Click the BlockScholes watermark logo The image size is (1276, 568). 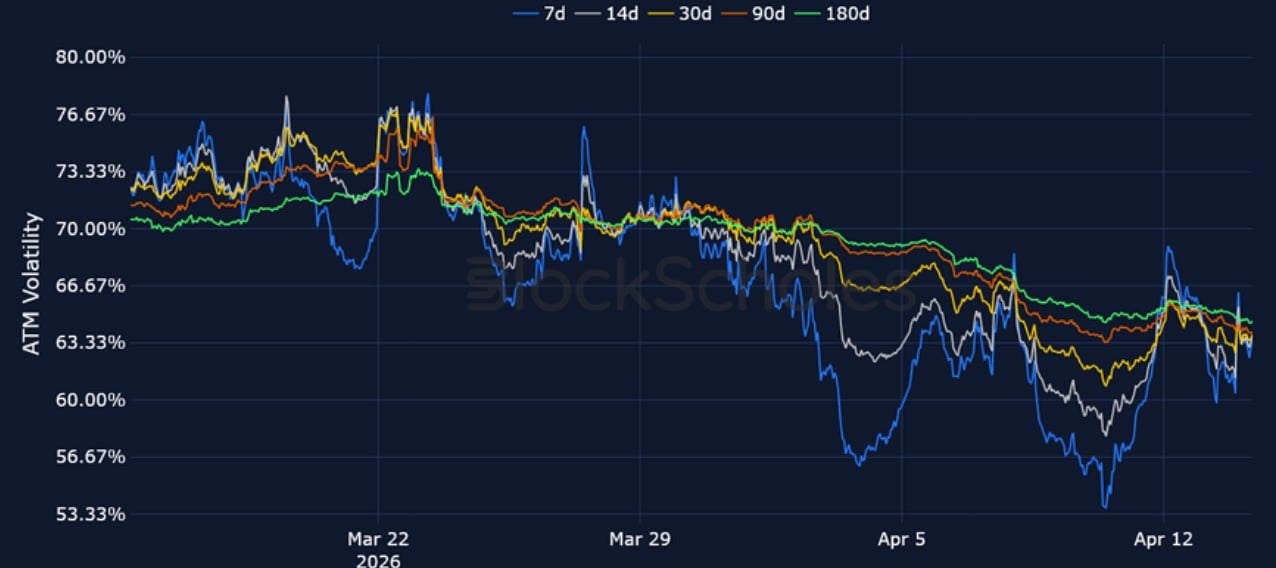click(690, 284)
